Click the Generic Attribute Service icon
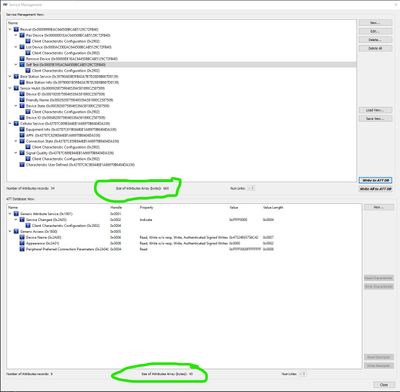Image resolution: width=400 pixels, height=392 pixels. pos(16,214)
